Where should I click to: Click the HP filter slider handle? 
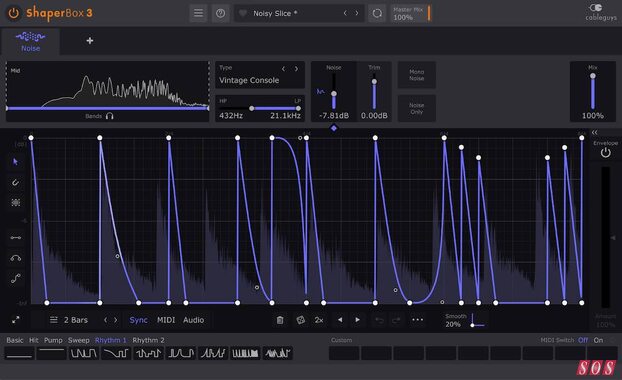(251, 108)
